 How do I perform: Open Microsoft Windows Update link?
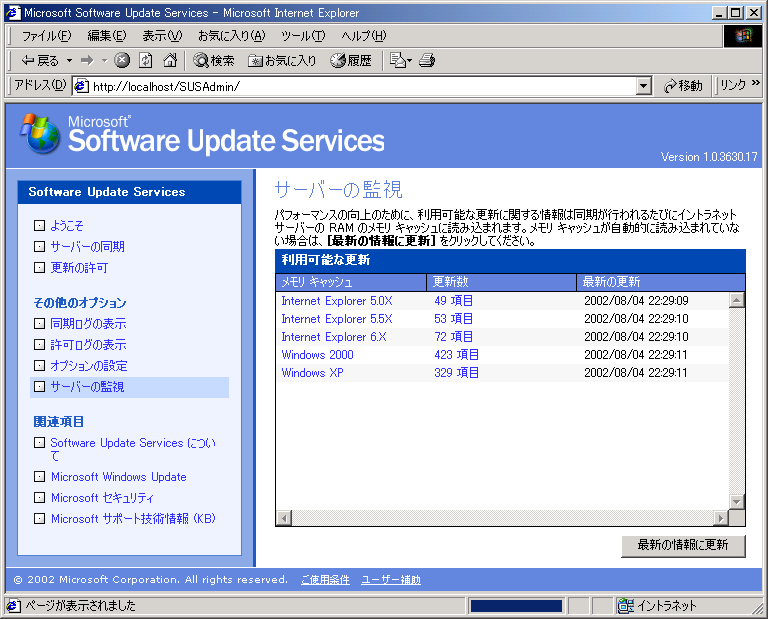click(119, 476)
